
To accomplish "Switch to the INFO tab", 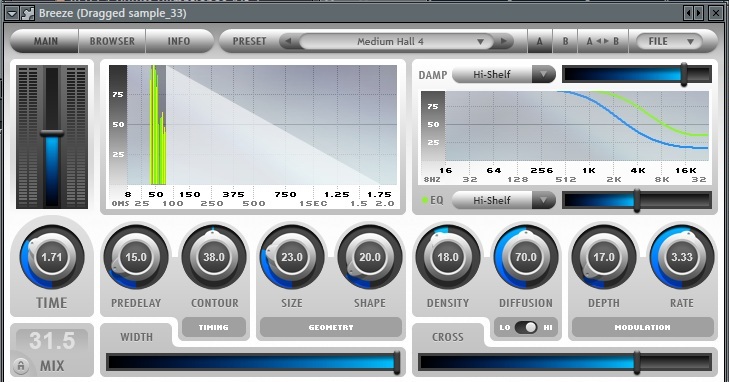I will tap(179, 41).
